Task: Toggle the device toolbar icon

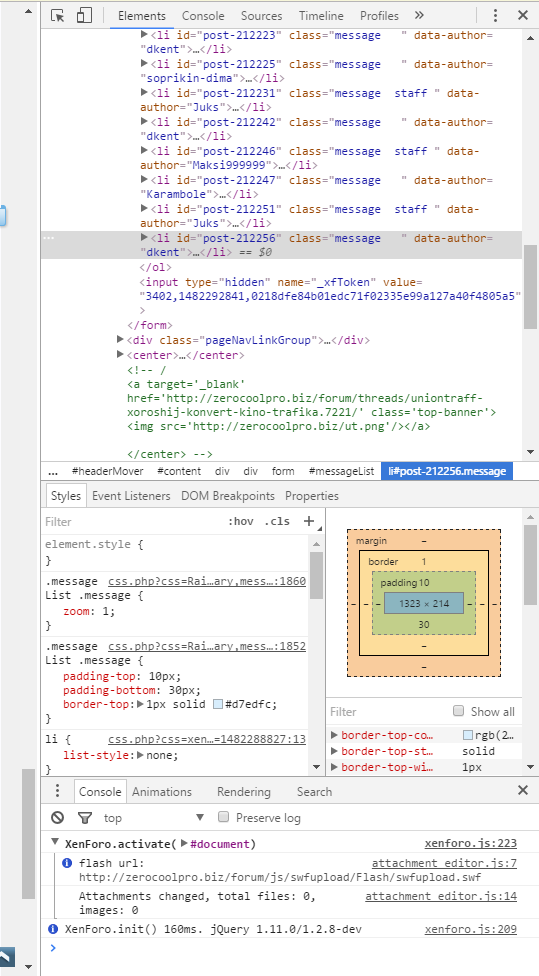Action: 84,16
